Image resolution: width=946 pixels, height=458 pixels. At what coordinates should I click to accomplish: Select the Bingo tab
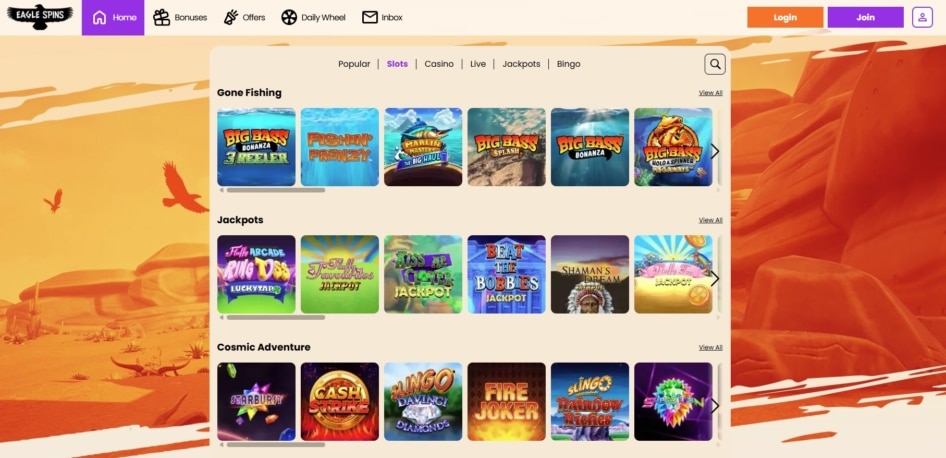click(x=568, y=64)
